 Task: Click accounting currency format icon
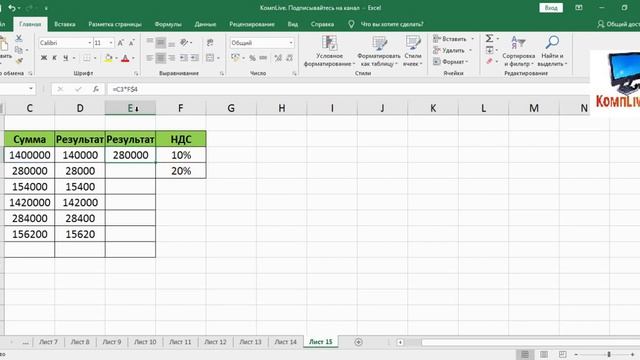click(235, 58)
